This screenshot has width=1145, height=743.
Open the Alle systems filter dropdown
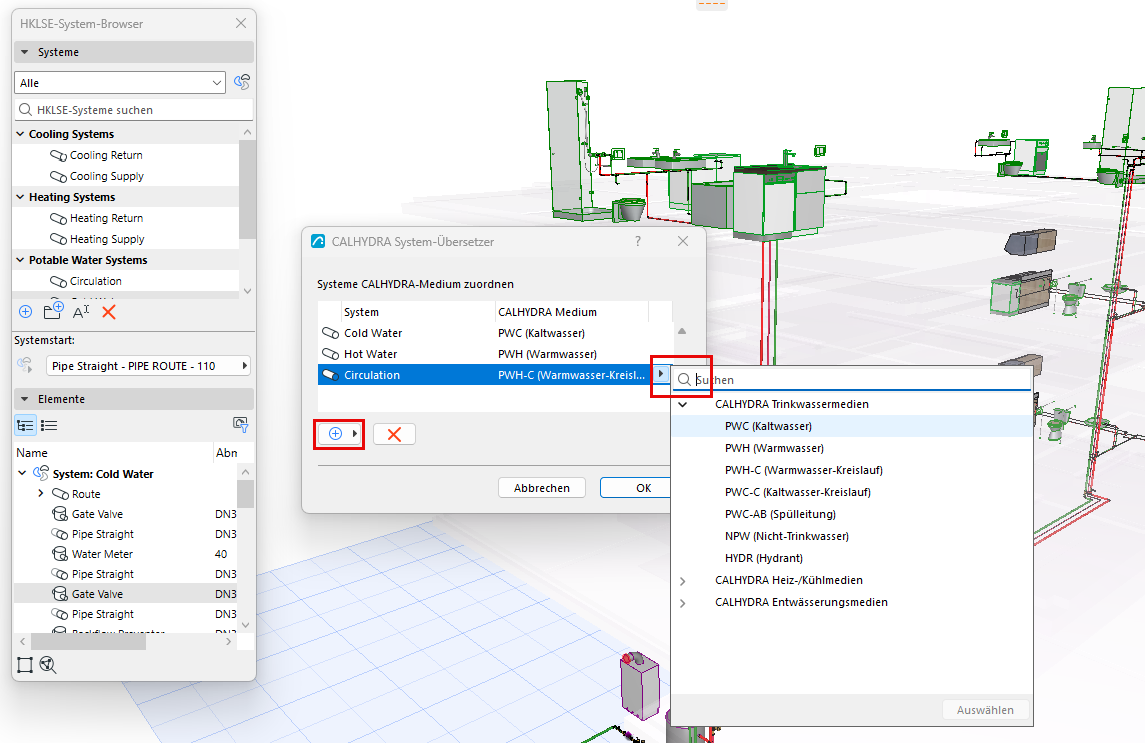(x=120, y=83)
